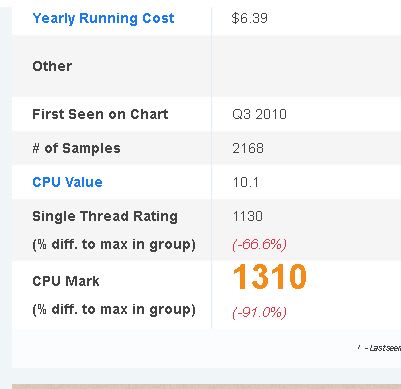Open the Yearly Running Cost link
This screenshot has width=401, height=389.
103,18
